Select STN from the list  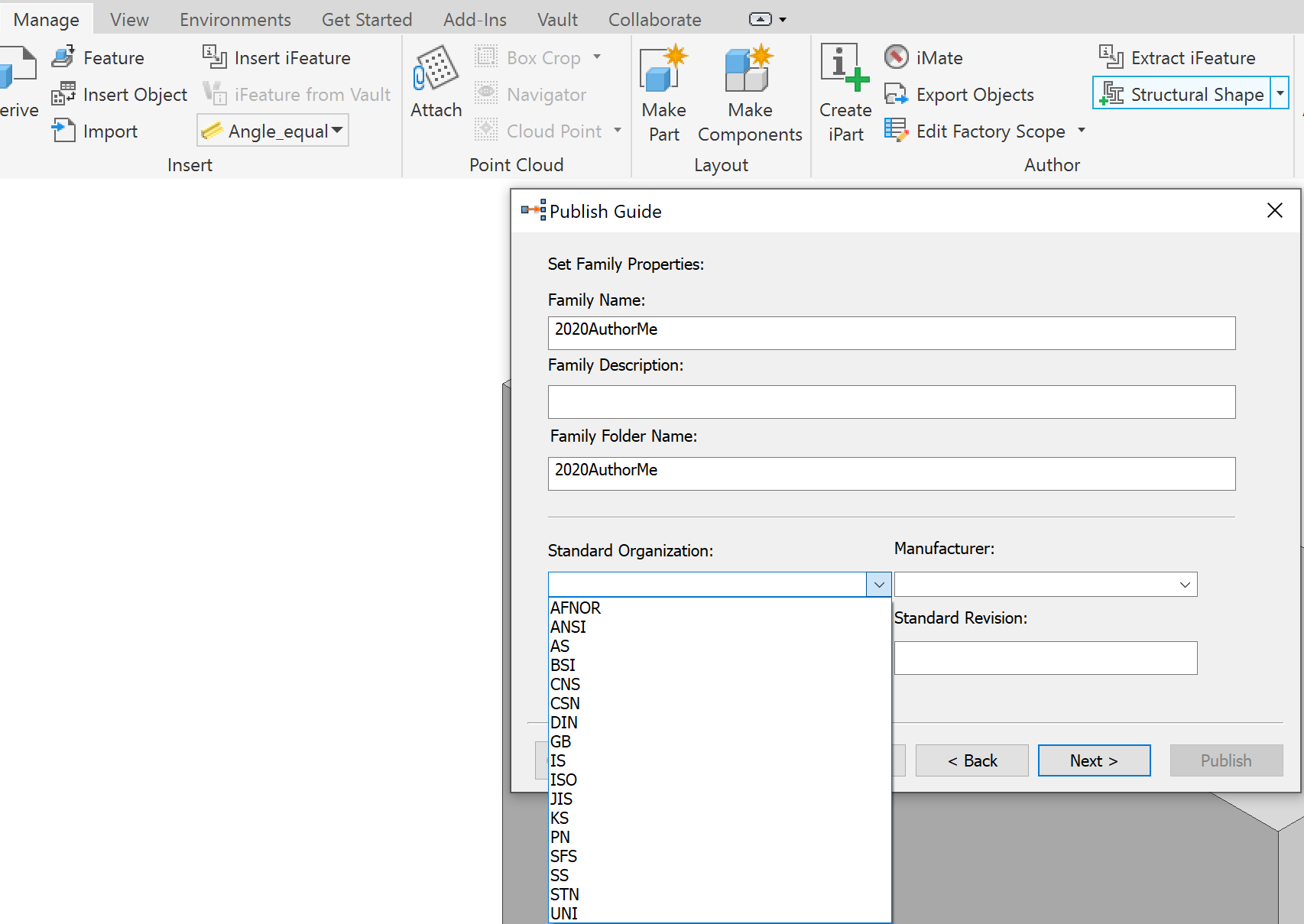(x=720, y=894)
